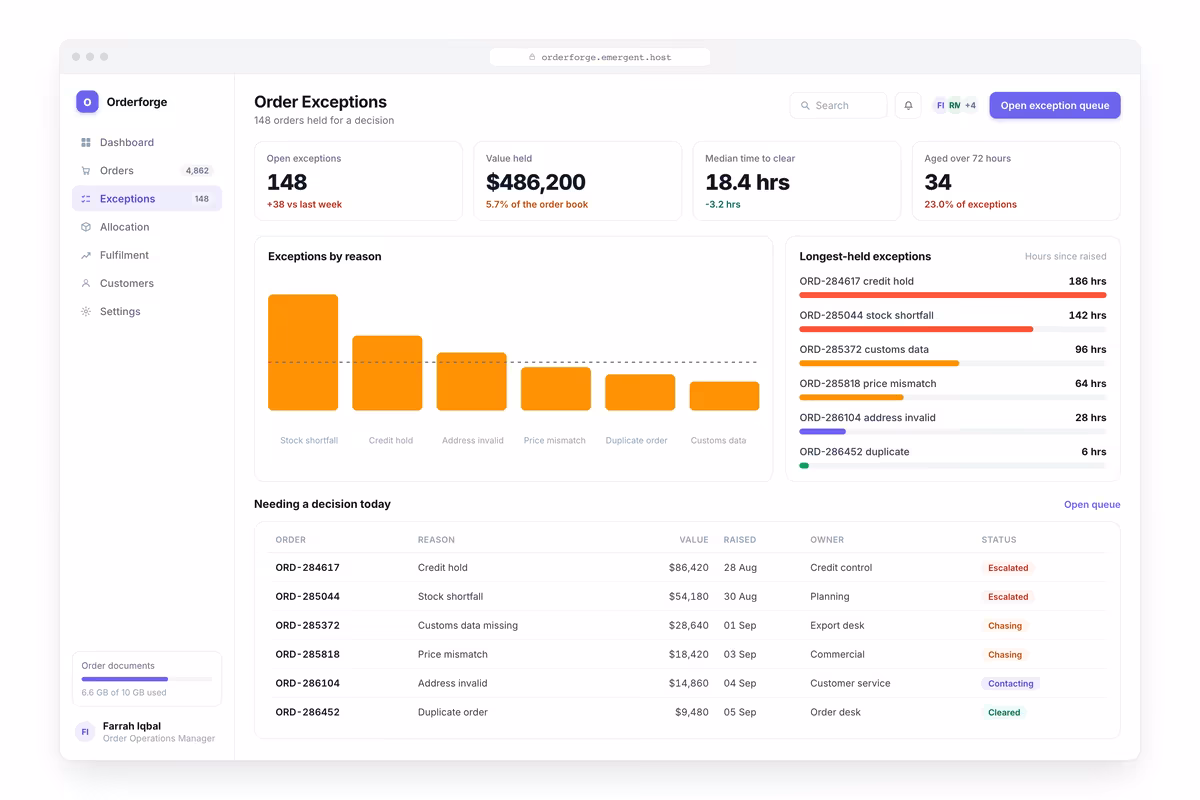Go to Orders in sidebar
Image resolution: width=1200 pixels, height=800 pixels.
pyautogui.click(x=147, y=171)
